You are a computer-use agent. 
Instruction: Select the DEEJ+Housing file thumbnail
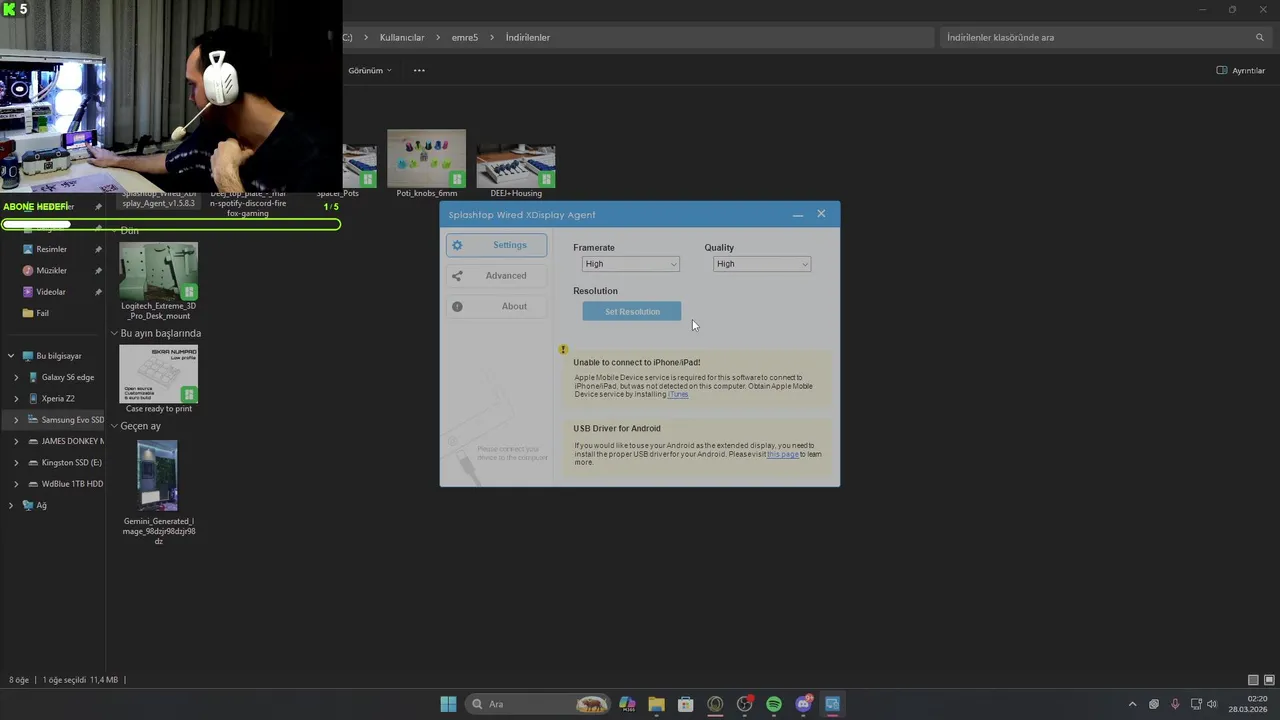click(516, 166)
